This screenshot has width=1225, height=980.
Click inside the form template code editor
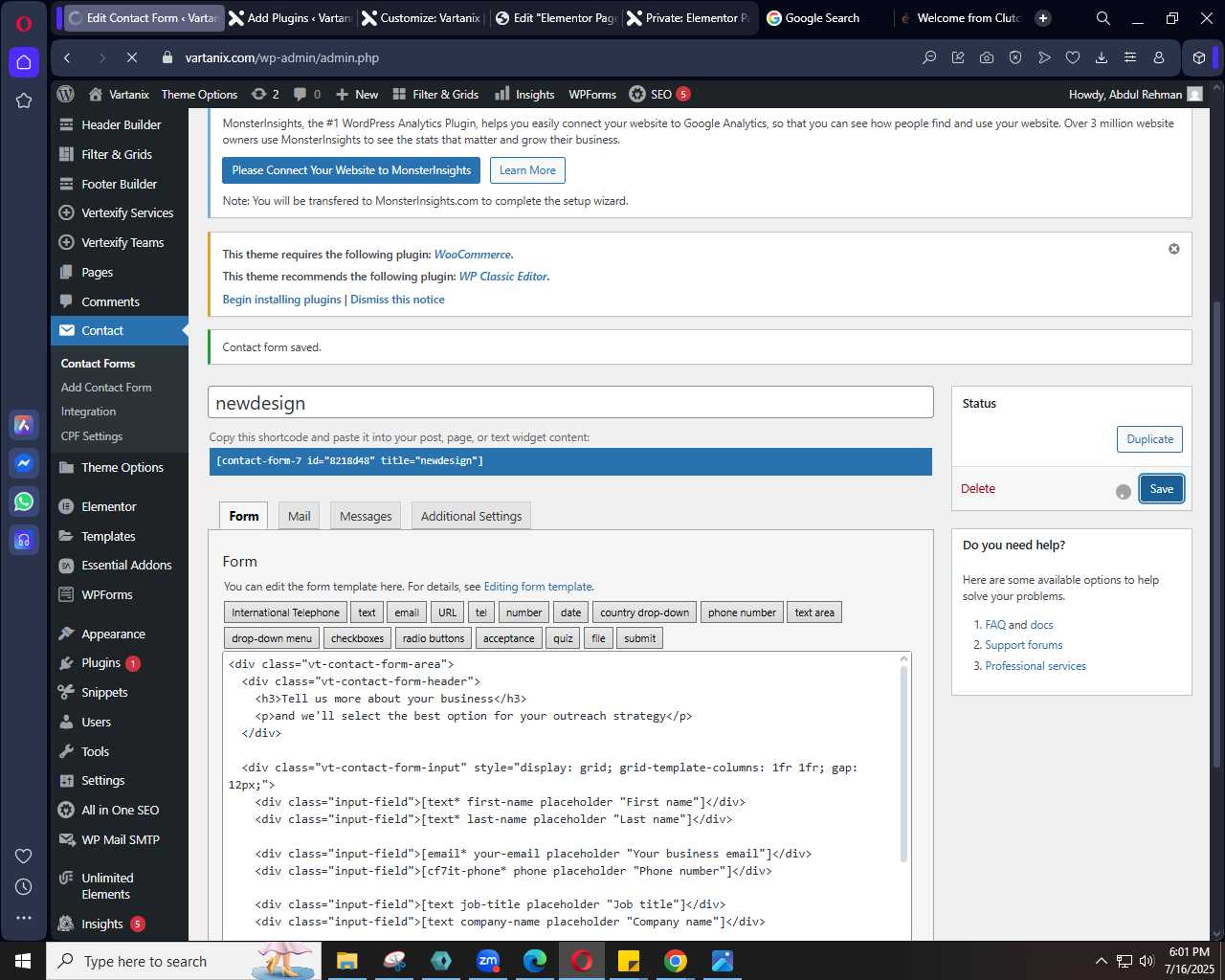560,794
